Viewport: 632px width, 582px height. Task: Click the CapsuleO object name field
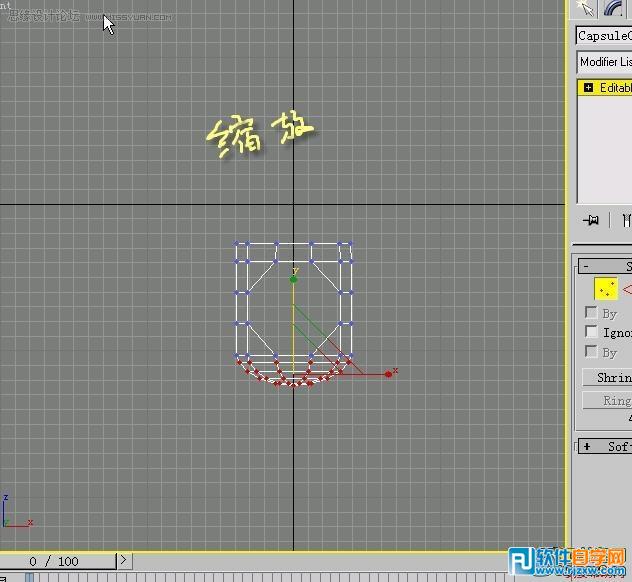603,36
